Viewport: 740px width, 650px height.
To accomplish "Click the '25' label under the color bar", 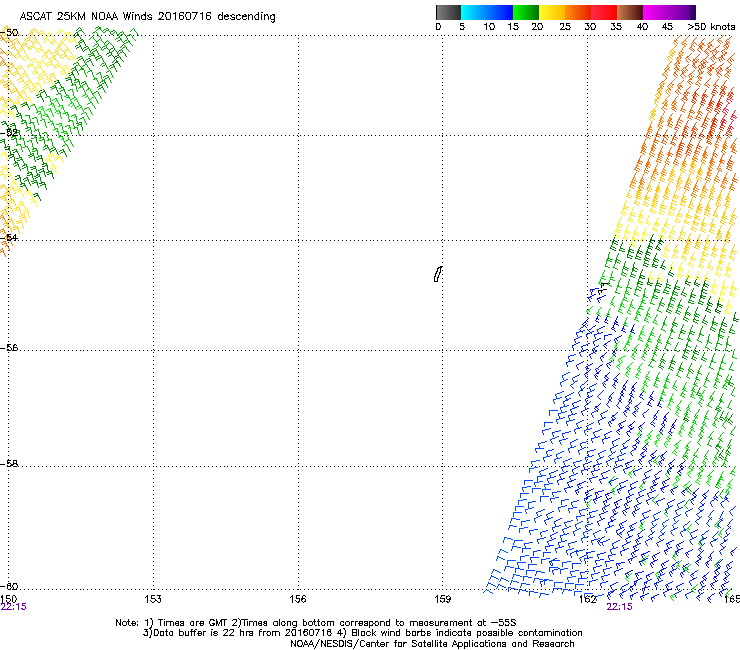I will [565, 27].
